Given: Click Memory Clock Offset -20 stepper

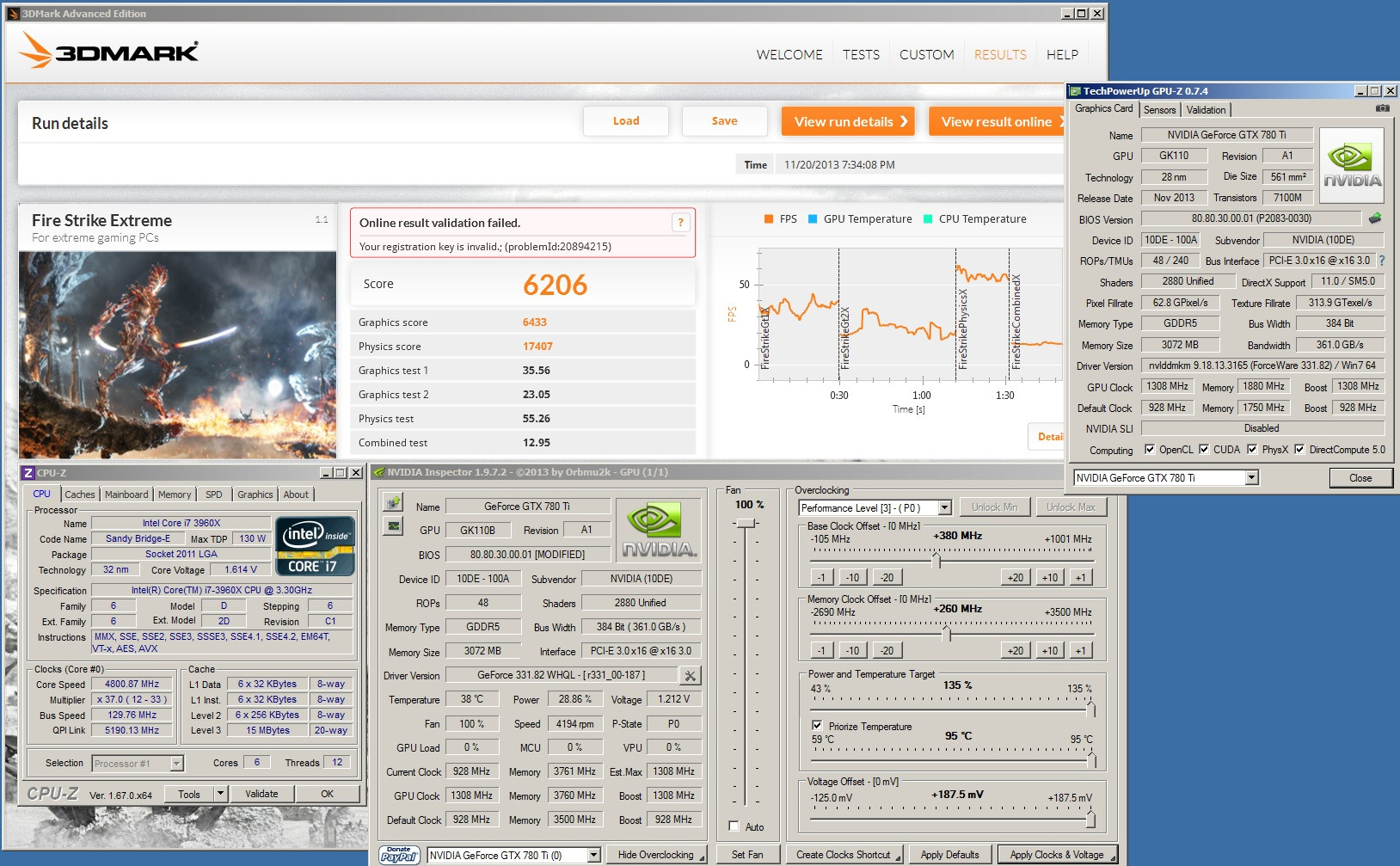Looking at the screenshot, I should pyautogui.click(x=887, y=650).
